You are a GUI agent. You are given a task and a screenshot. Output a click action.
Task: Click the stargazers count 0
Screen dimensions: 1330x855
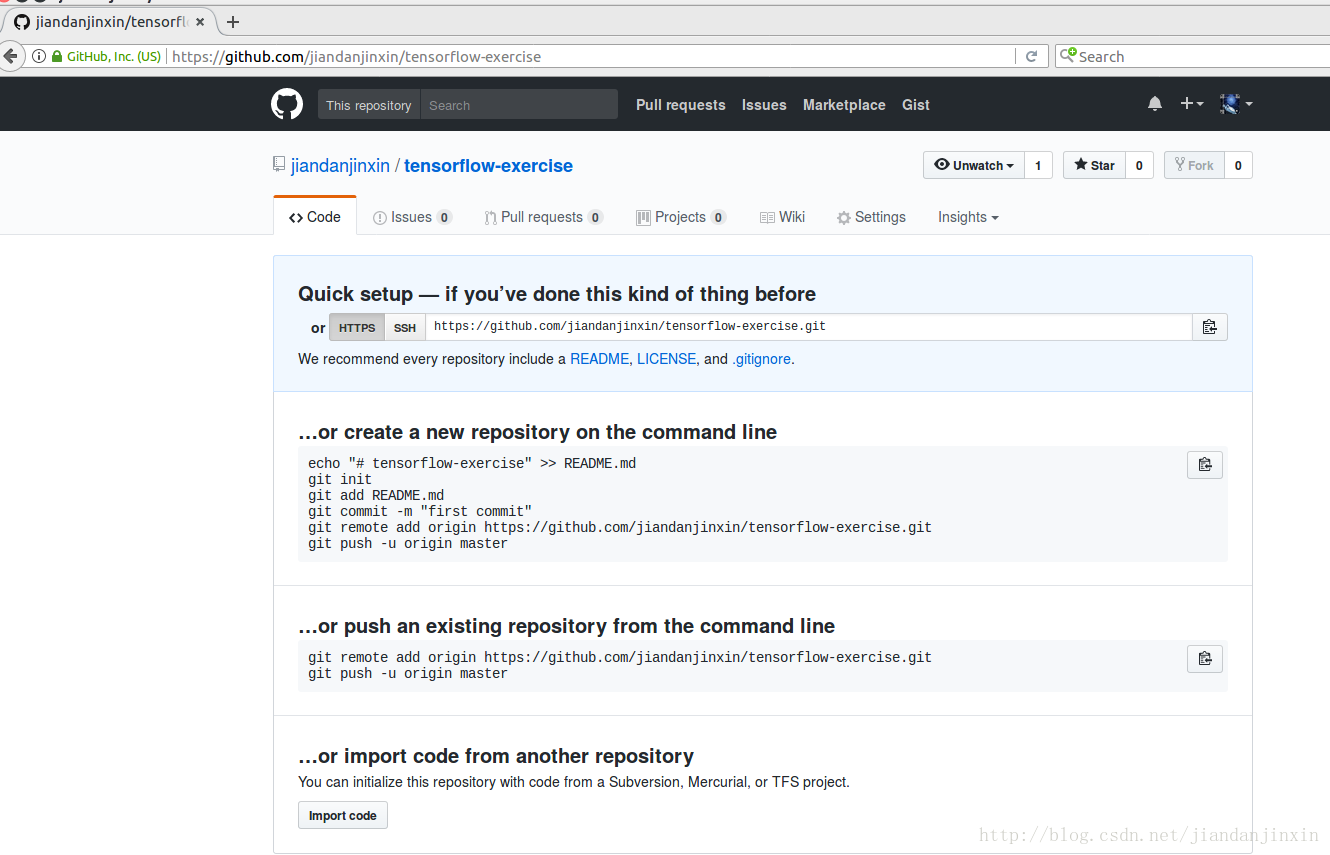(1139, 165)
